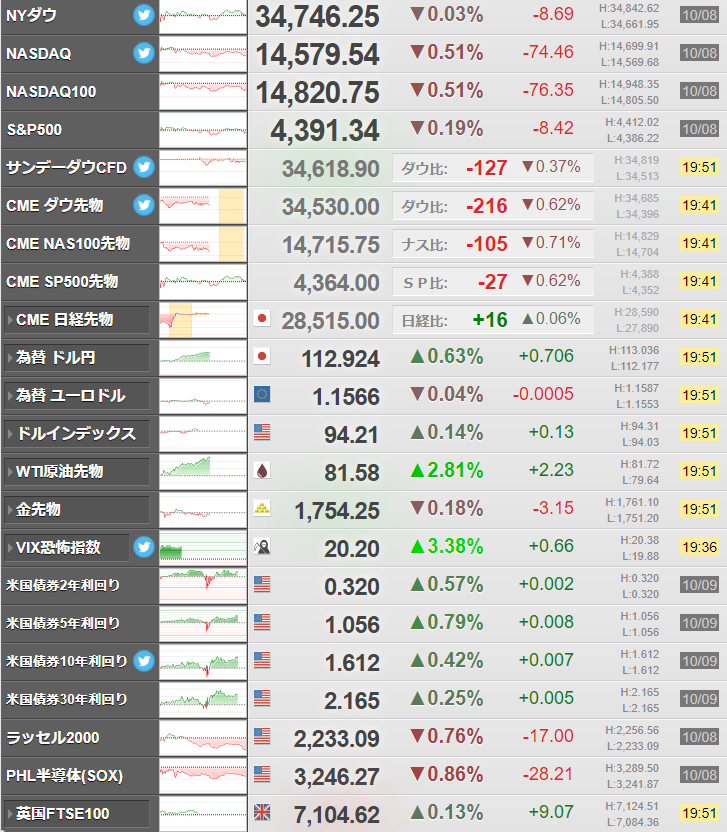Open the S&P500 index label
727x832 pixels.
click(x=34, y=129)
